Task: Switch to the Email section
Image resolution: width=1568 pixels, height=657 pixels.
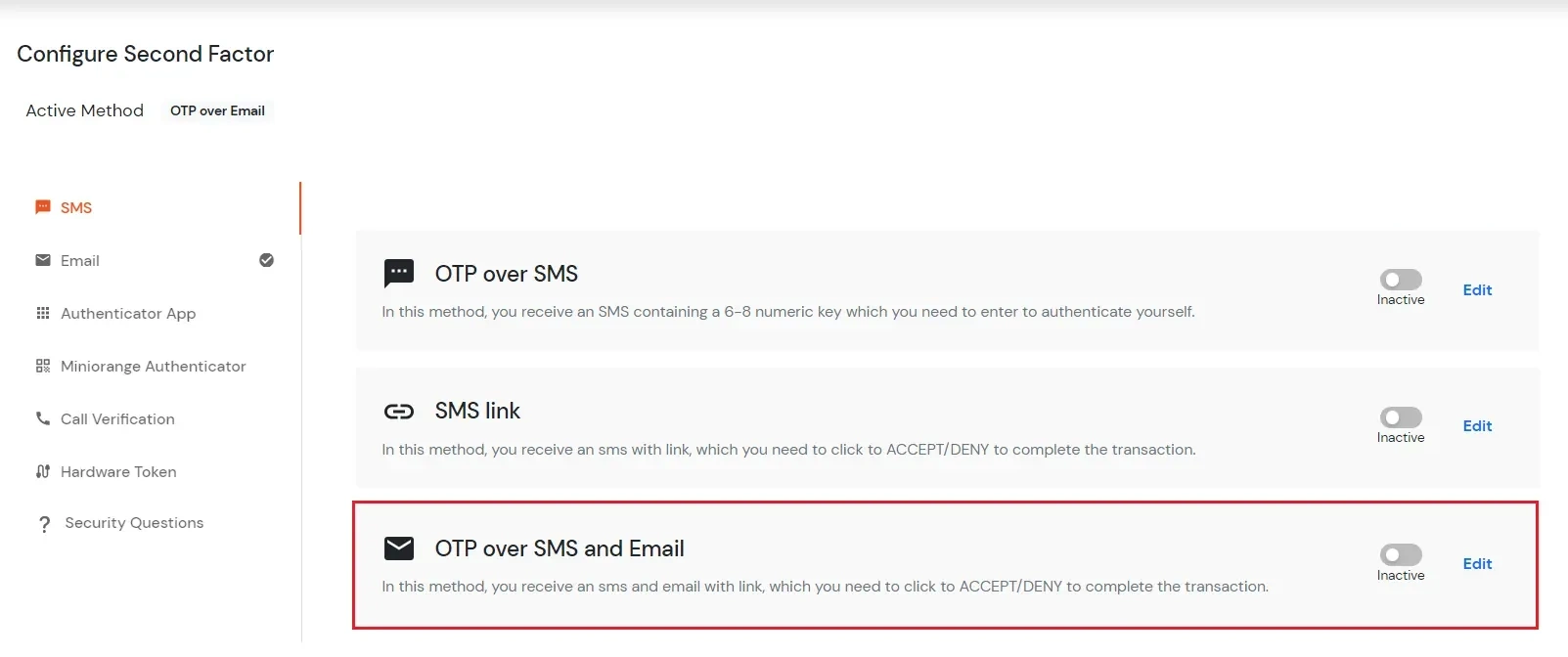Action: [80, 260]
